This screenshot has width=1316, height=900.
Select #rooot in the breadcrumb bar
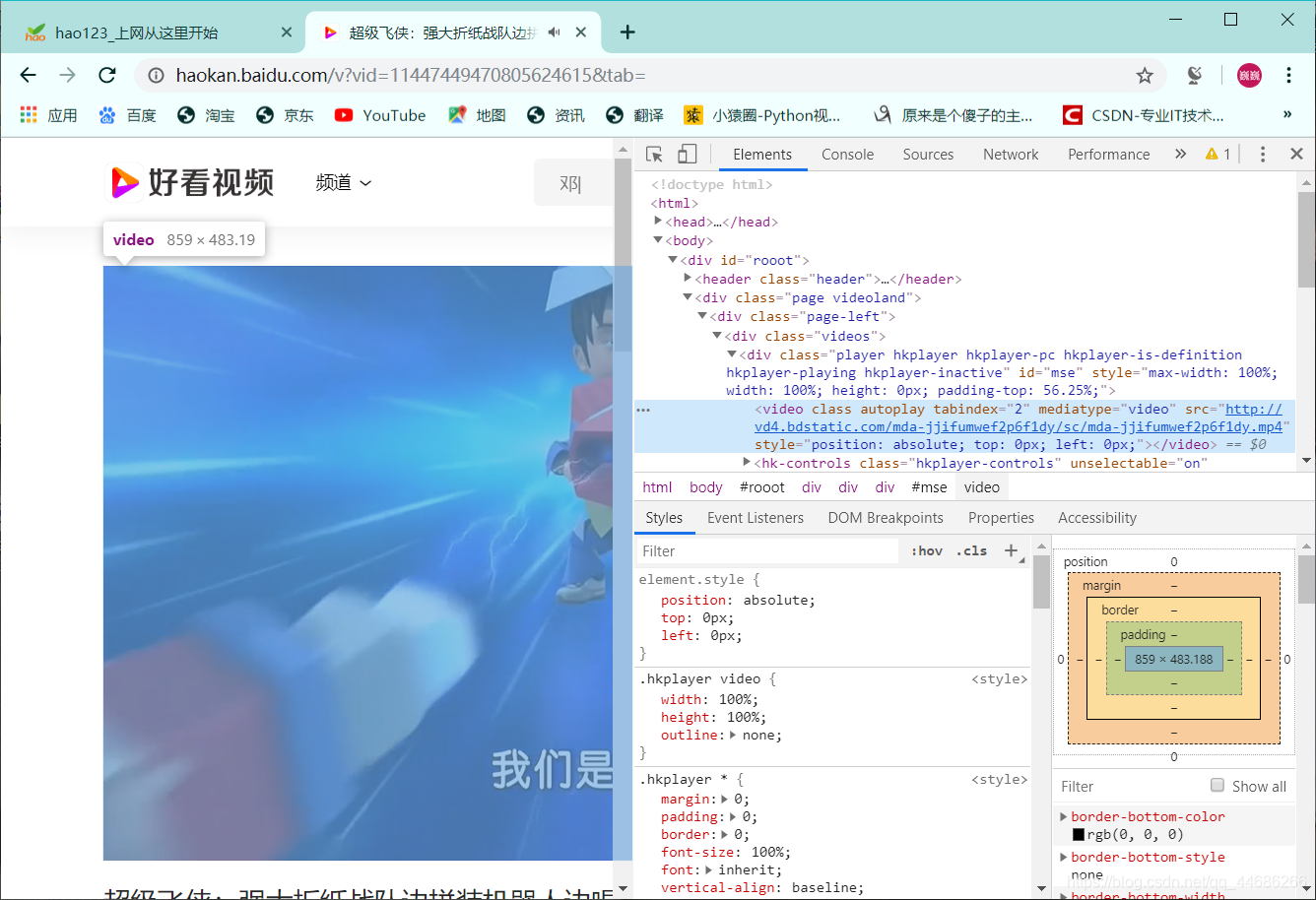762,487
